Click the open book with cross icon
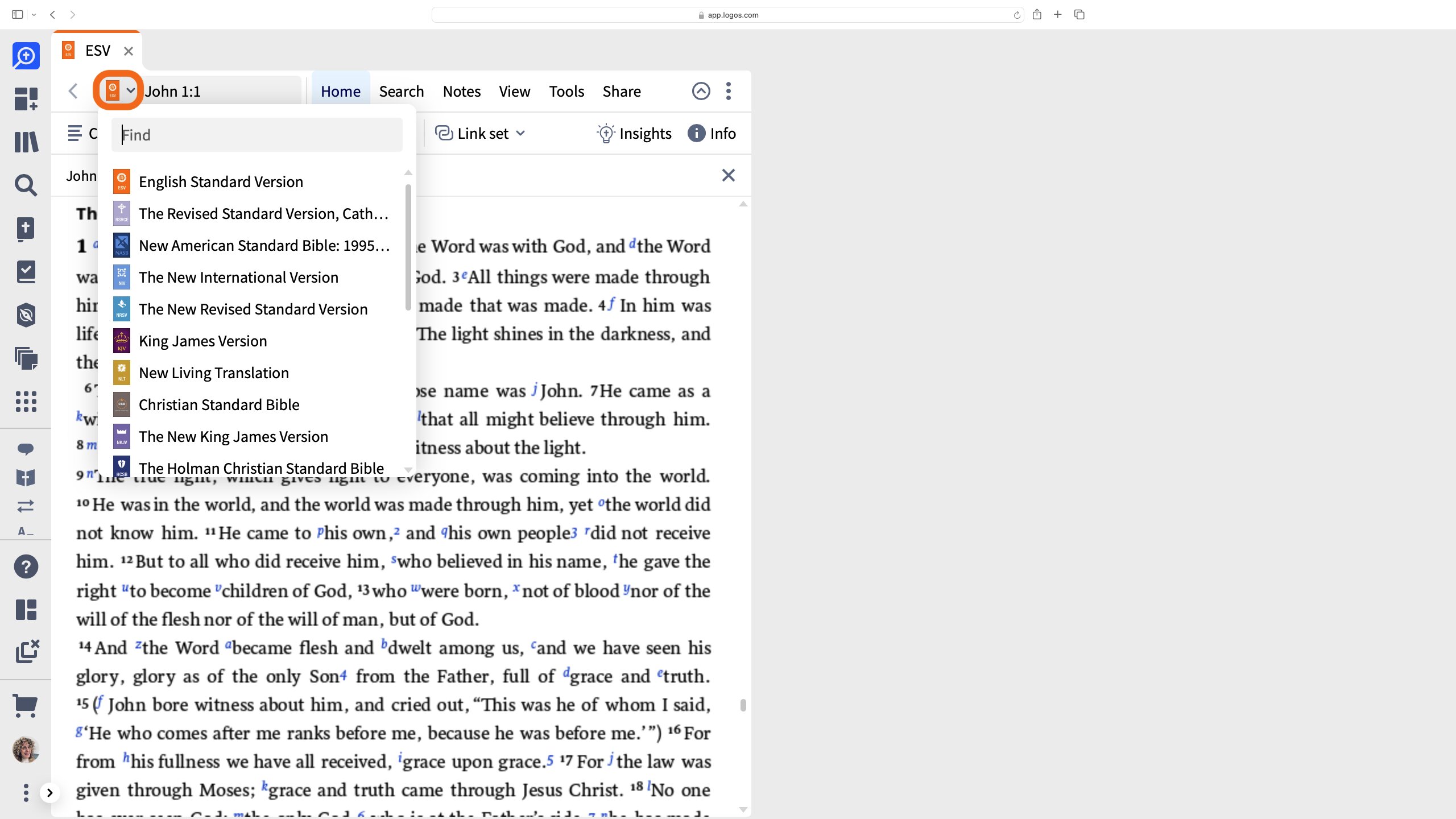The width and height of the screenshot is (1456, 819). (x=26, y=478)
